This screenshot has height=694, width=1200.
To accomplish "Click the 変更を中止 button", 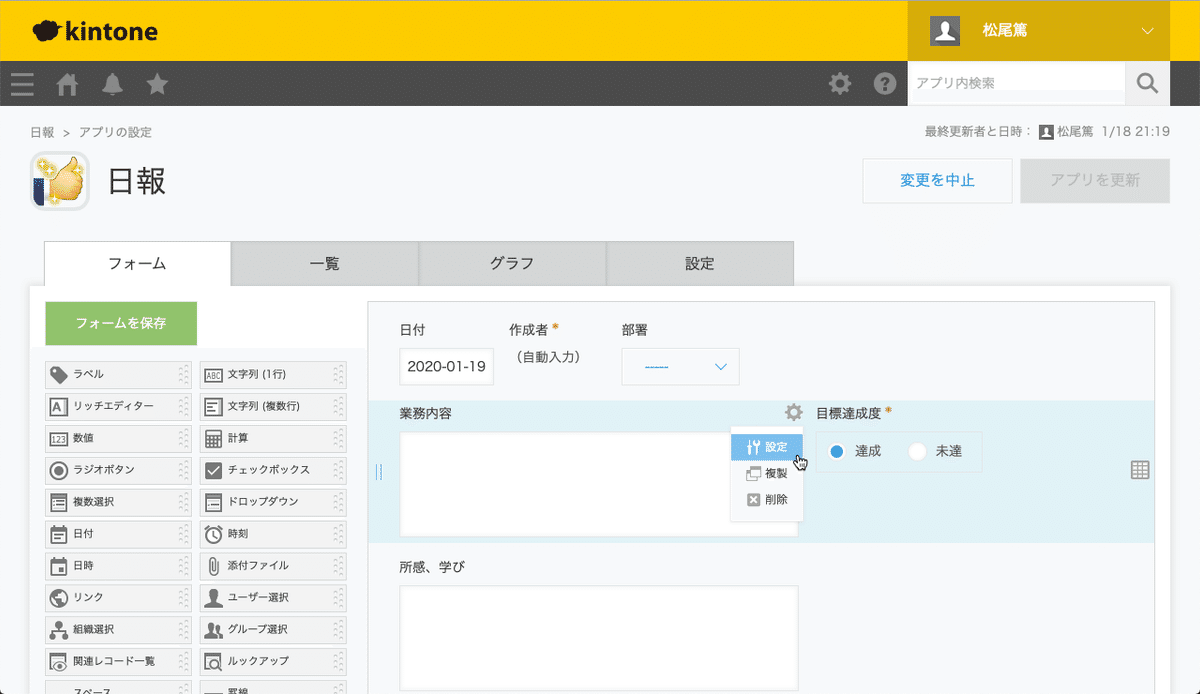I will pos(937,181).
